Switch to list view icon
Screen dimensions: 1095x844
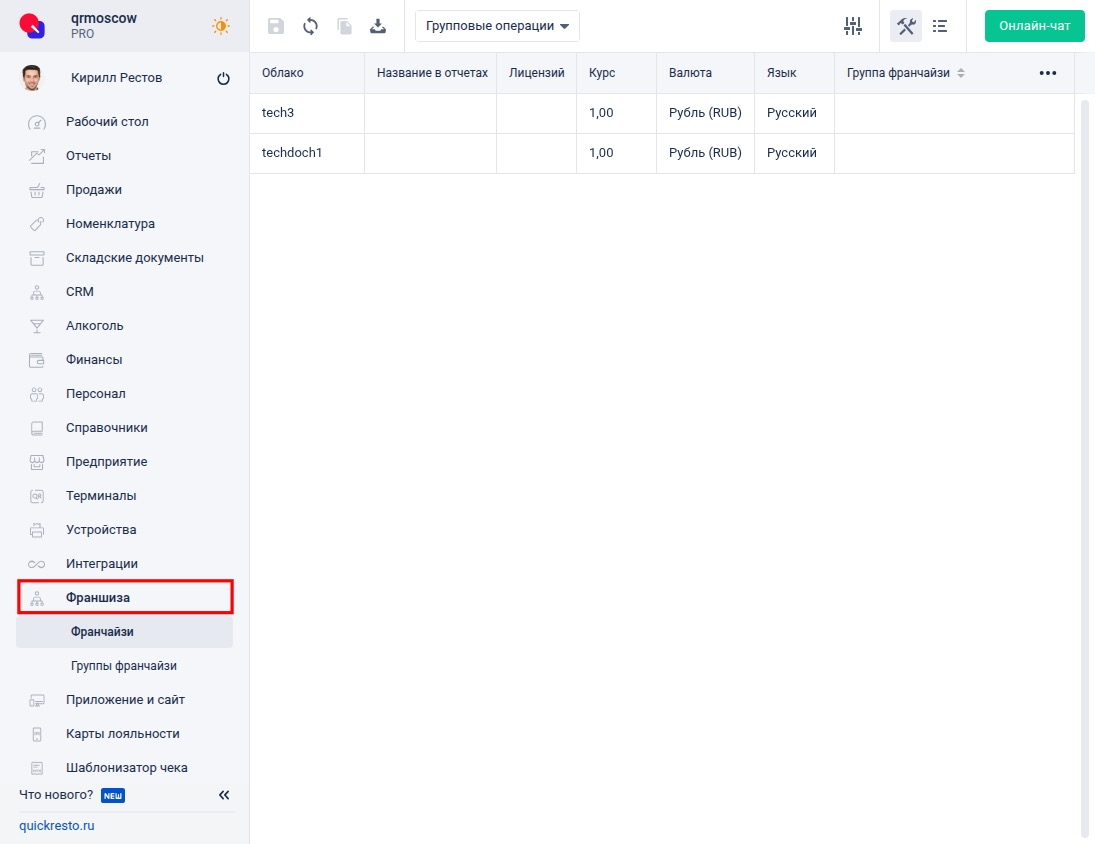click(940, 27)
